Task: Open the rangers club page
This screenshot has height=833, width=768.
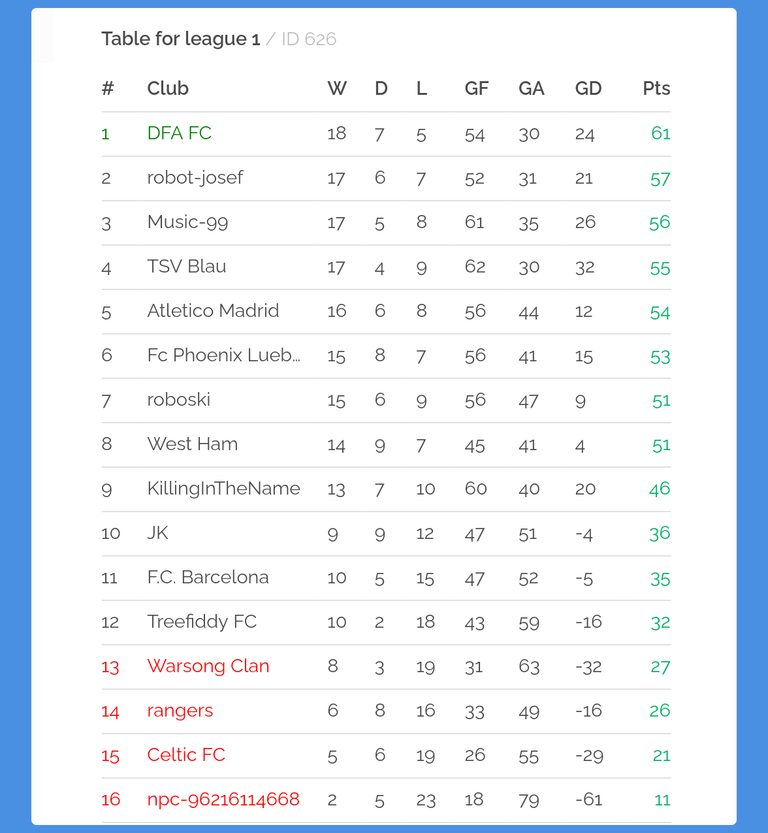Action: tap(180, 711)
